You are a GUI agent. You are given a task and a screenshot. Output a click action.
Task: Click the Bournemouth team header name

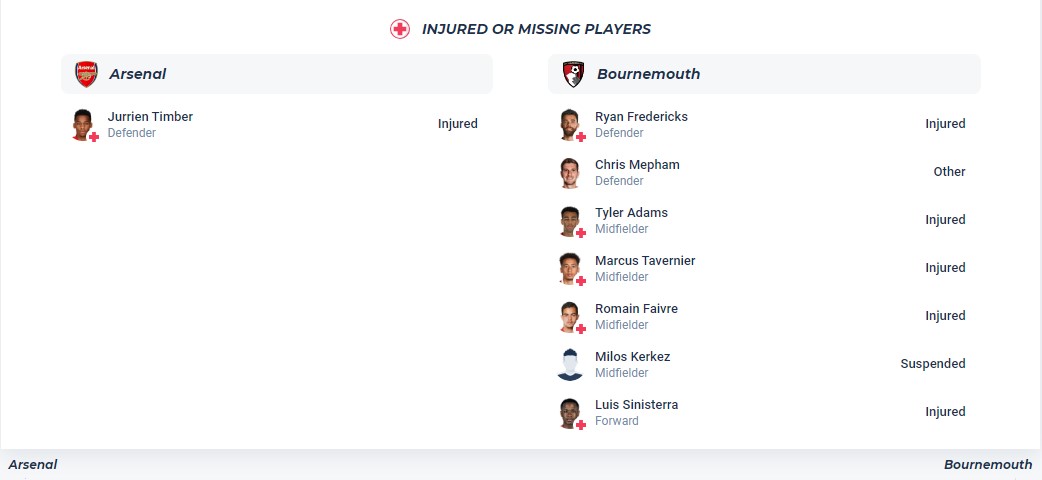pos(648,74)
